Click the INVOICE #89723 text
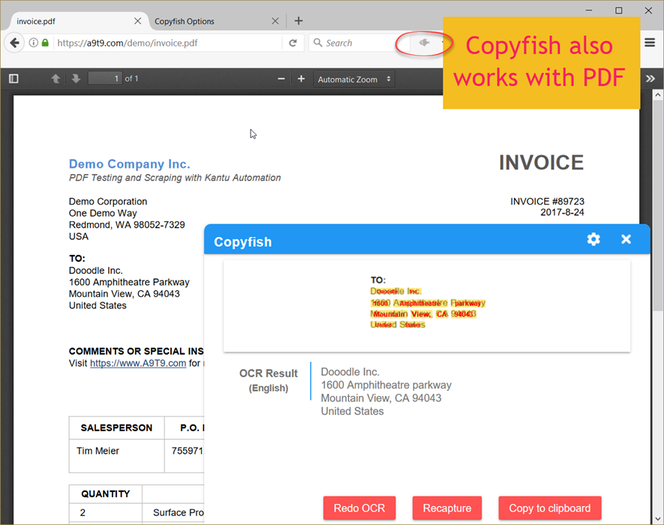Image resolution: width=664 pixels, height=525 pixels. [547, 202]
